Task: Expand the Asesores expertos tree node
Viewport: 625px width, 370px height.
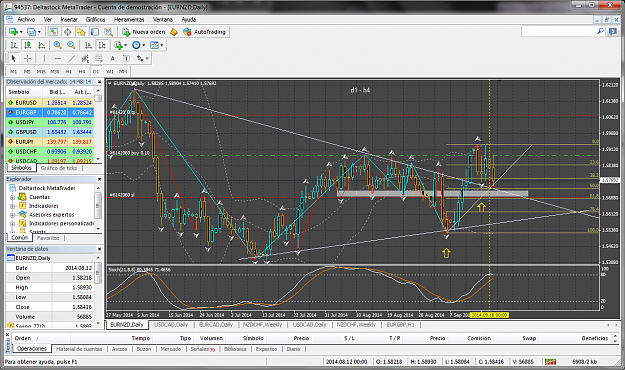Action: pos(12,215)
